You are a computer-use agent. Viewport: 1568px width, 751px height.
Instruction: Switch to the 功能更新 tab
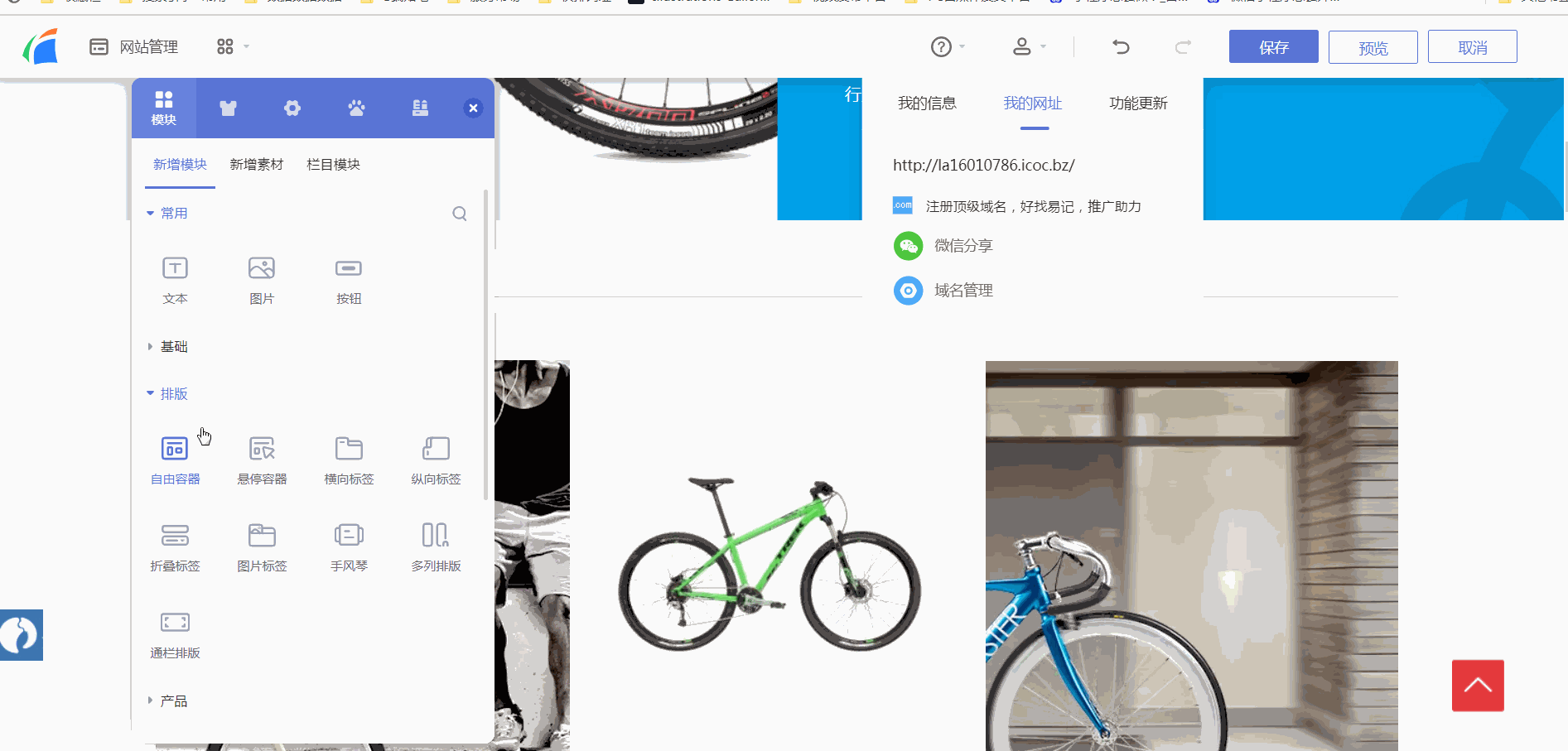(1138, 104)
